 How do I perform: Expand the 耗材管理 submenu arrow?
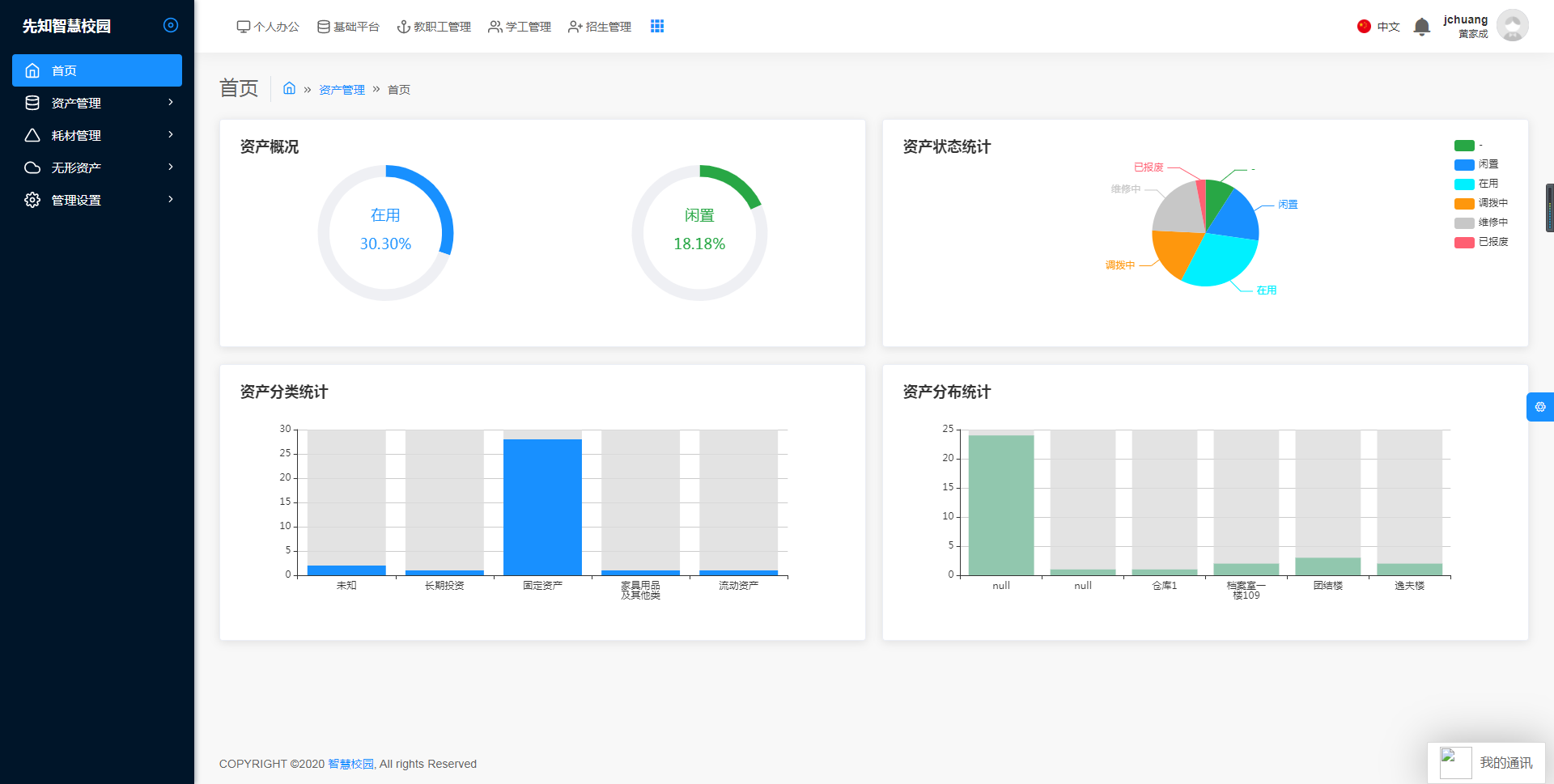tap(171, 134)
